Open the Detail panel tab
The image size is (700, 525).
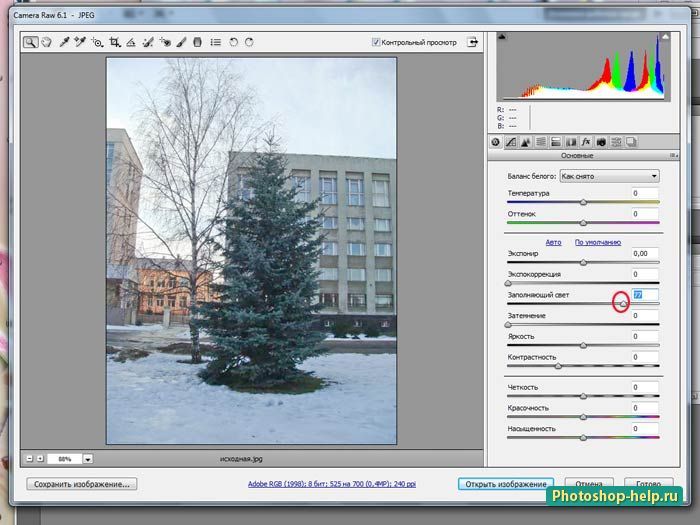pyautogui.click(x=526, y=142)
